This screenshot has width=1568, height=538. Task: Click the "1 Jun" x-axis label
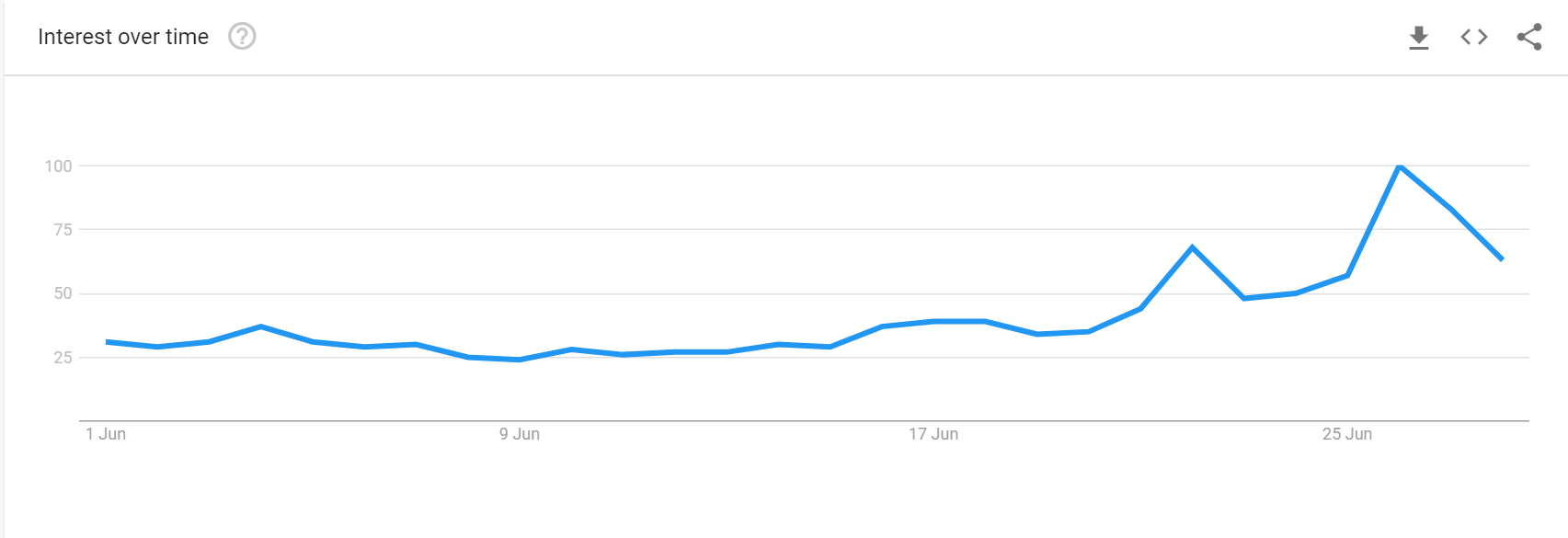[106, 434]
